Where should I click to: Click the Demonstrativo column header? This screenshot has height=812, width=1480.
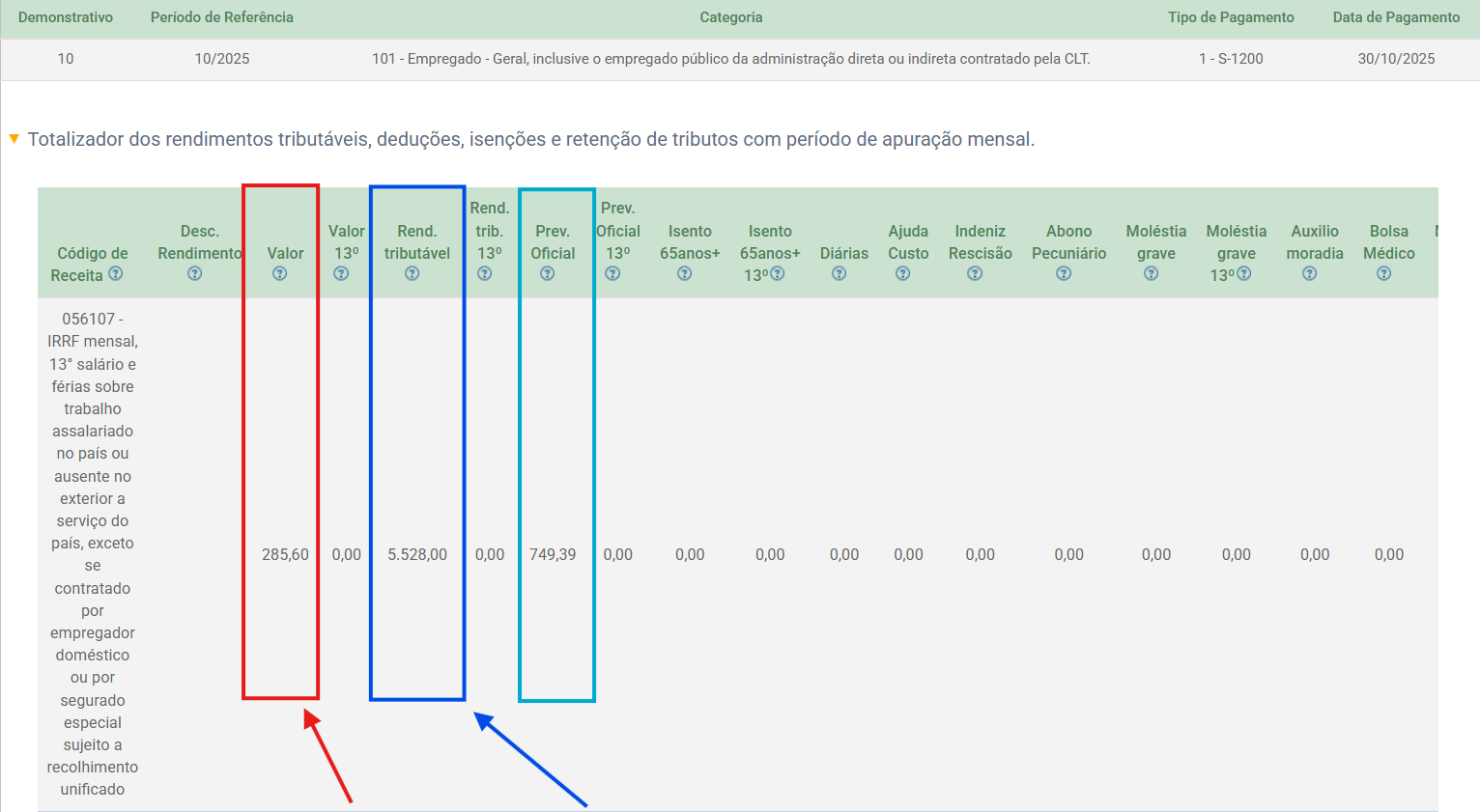66,17
